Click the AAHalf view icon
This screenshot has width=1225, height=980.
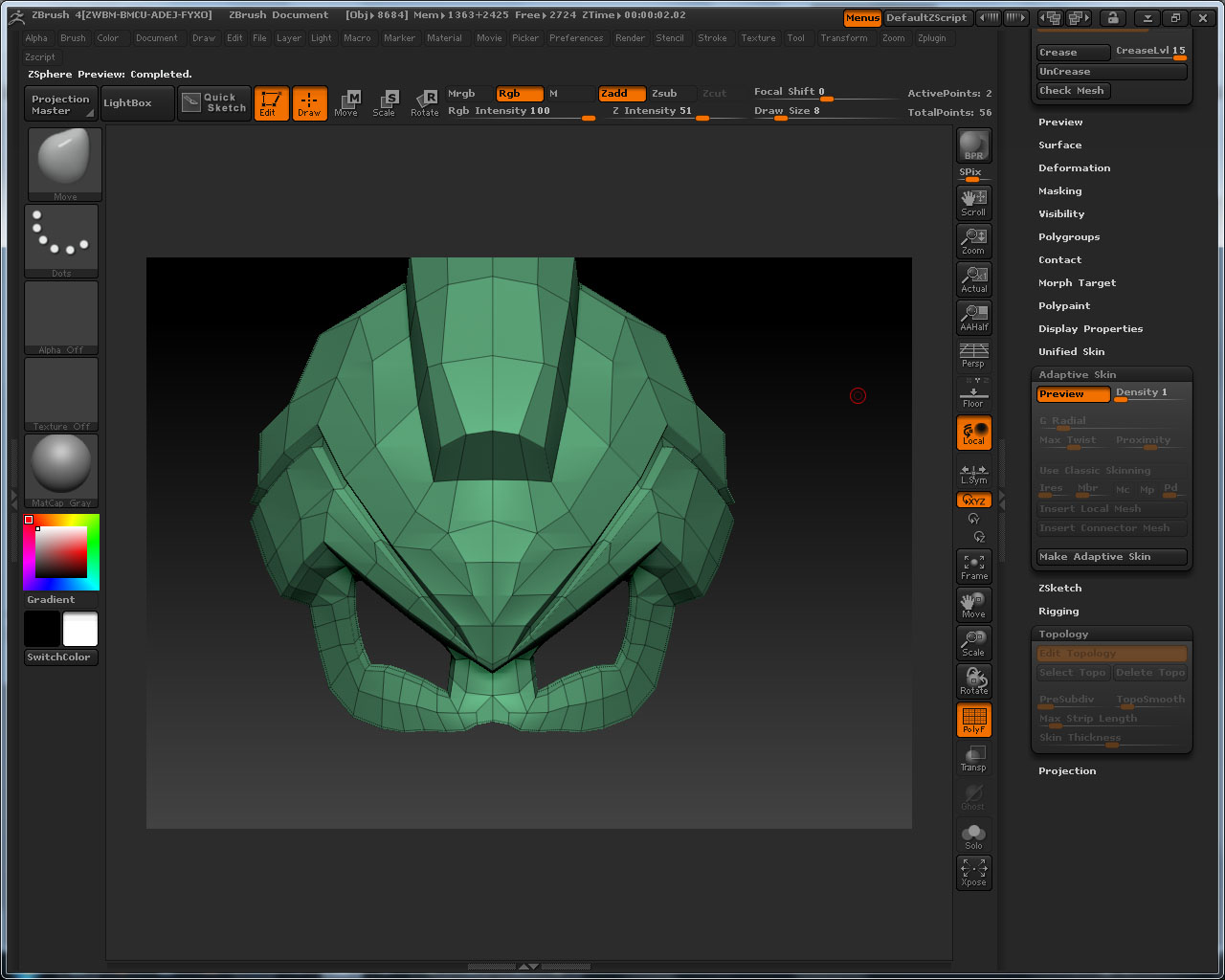pyautogui.click(x=973, y=317)
